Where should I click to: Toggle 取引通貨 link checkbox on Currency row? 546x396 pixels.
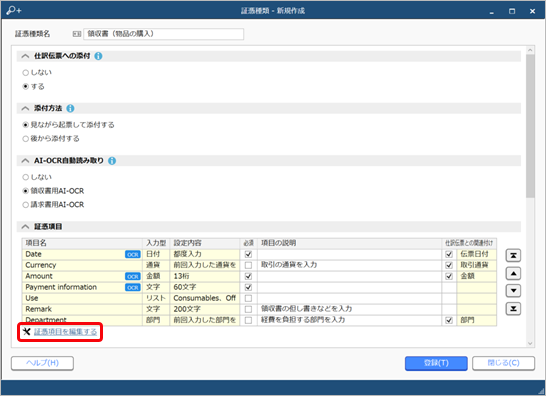[449, 265]
